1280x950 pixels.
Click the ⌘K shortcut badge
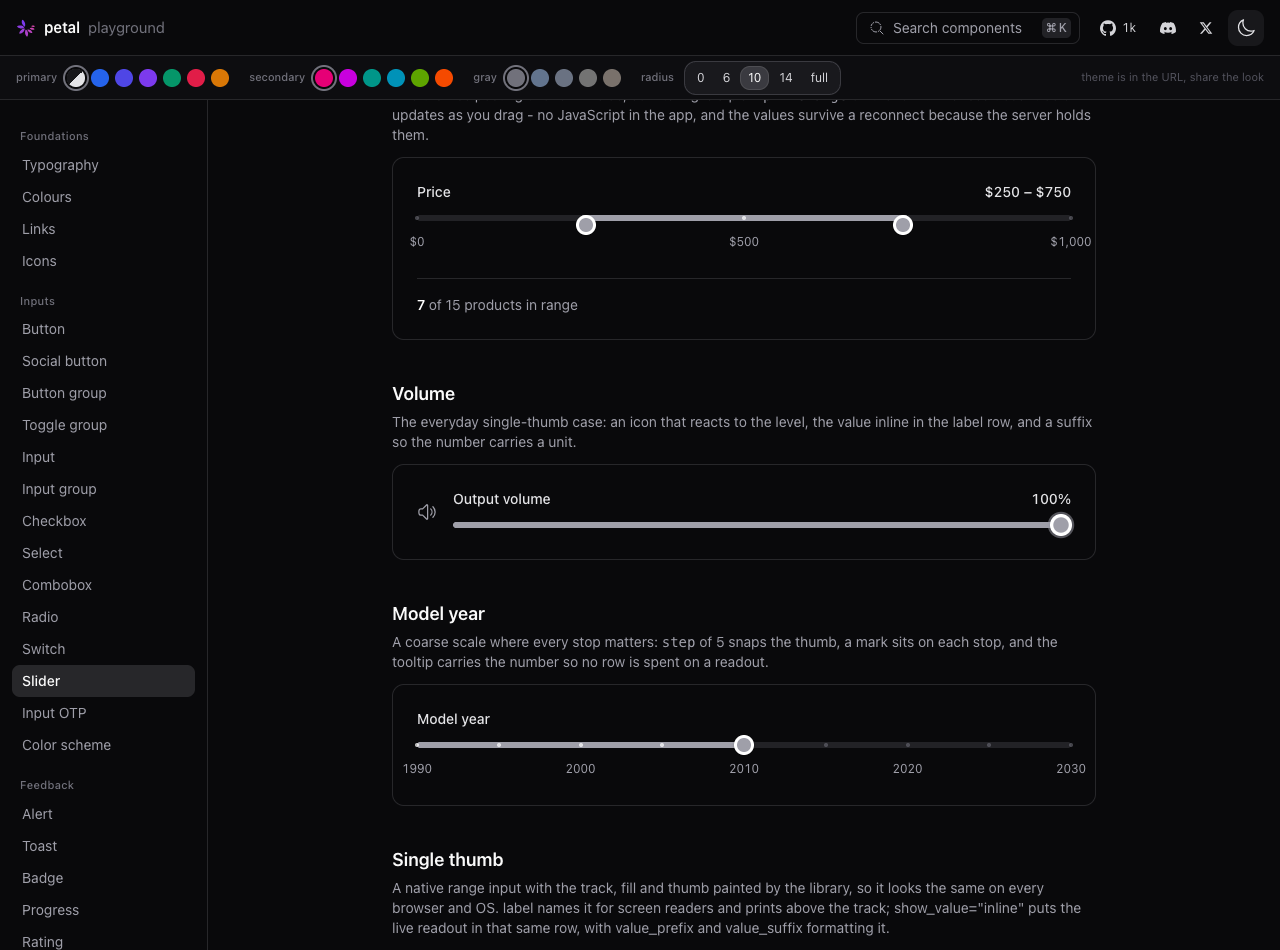[1056, 28]
